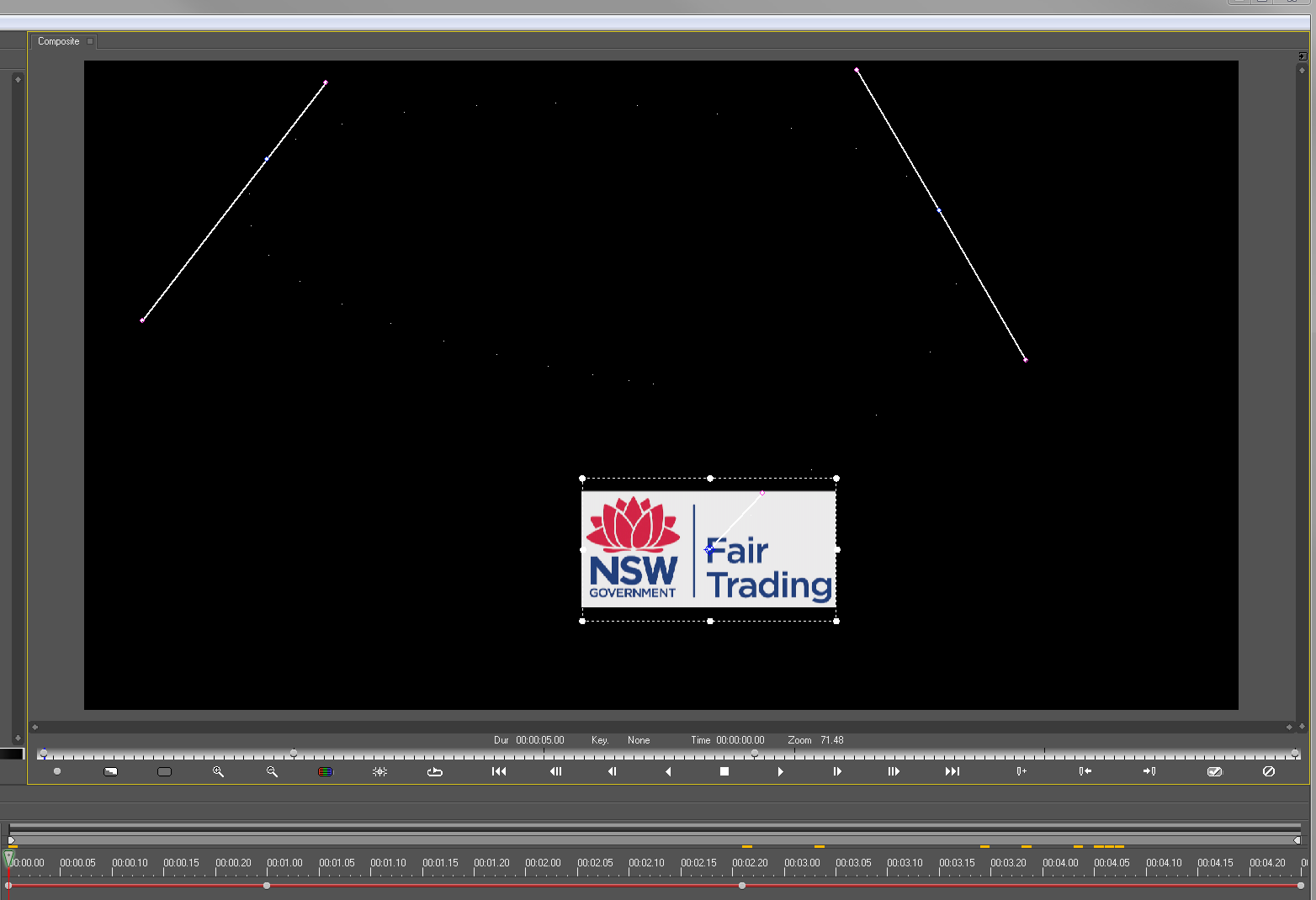Select the Composite tab
Viewport: 1316px width, 900px height.
point(58,41)
